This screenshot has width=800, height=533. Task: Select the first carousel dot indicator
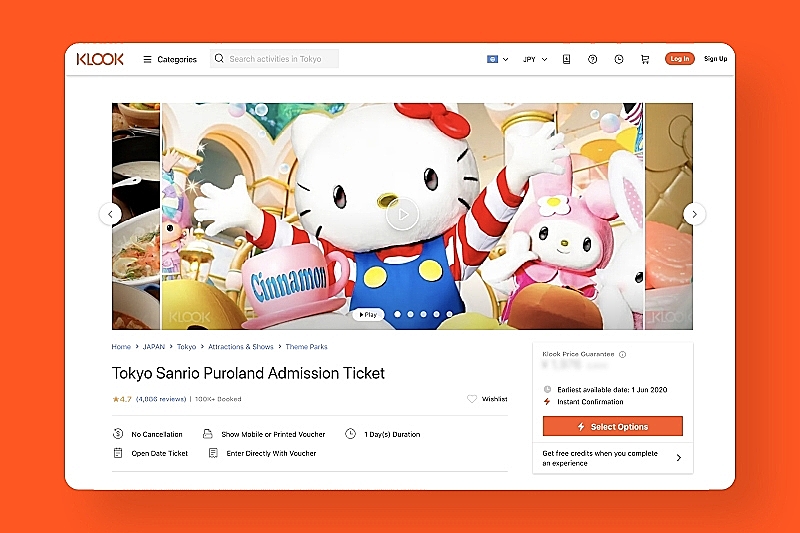(397, 315)
